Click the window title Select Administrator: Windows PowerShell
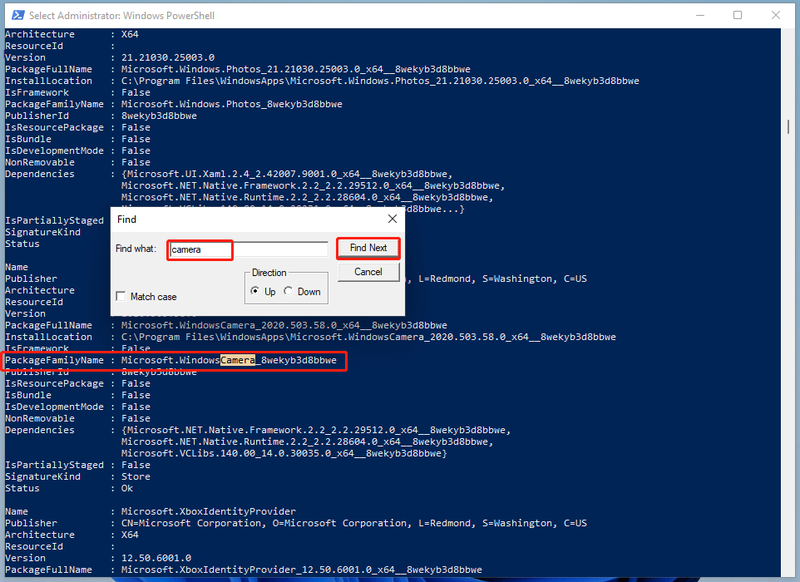This screenshot has width=800, height=582. (121, 15)
